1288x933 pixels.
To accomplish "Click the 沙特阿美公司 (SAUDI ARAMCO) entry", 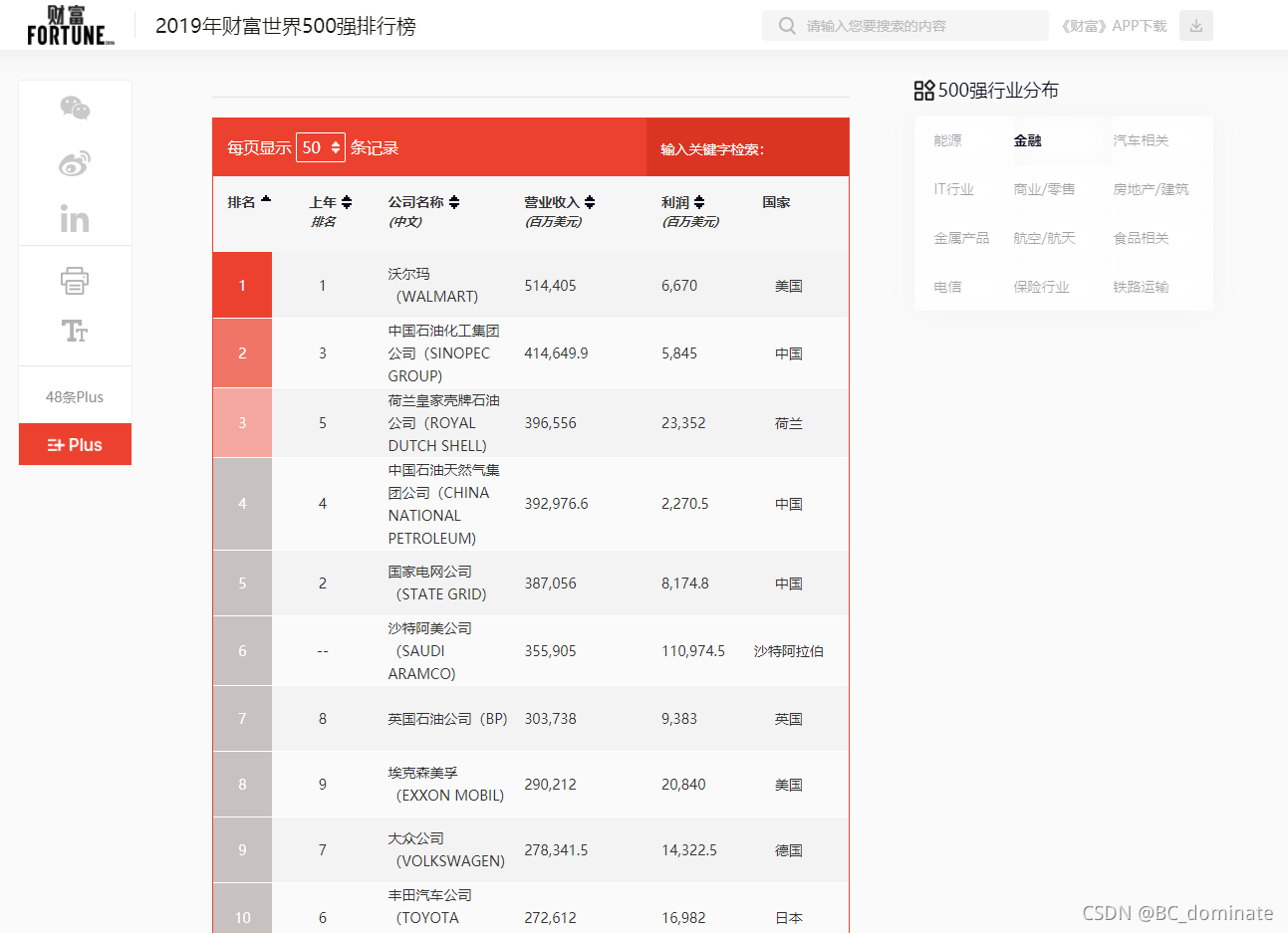I will click(x=430, y=651).
